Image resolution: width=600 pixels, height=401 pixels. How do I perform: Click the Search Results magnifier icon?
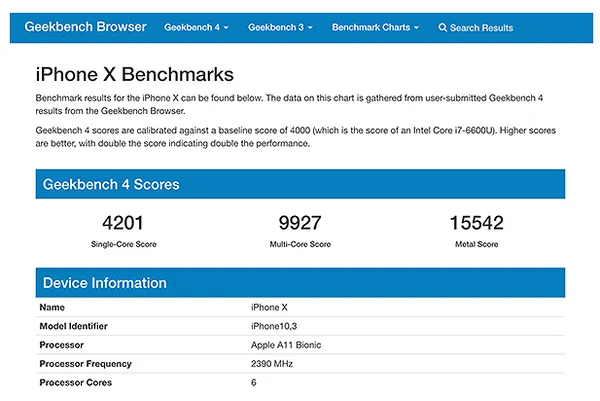(x=442, y=28)
